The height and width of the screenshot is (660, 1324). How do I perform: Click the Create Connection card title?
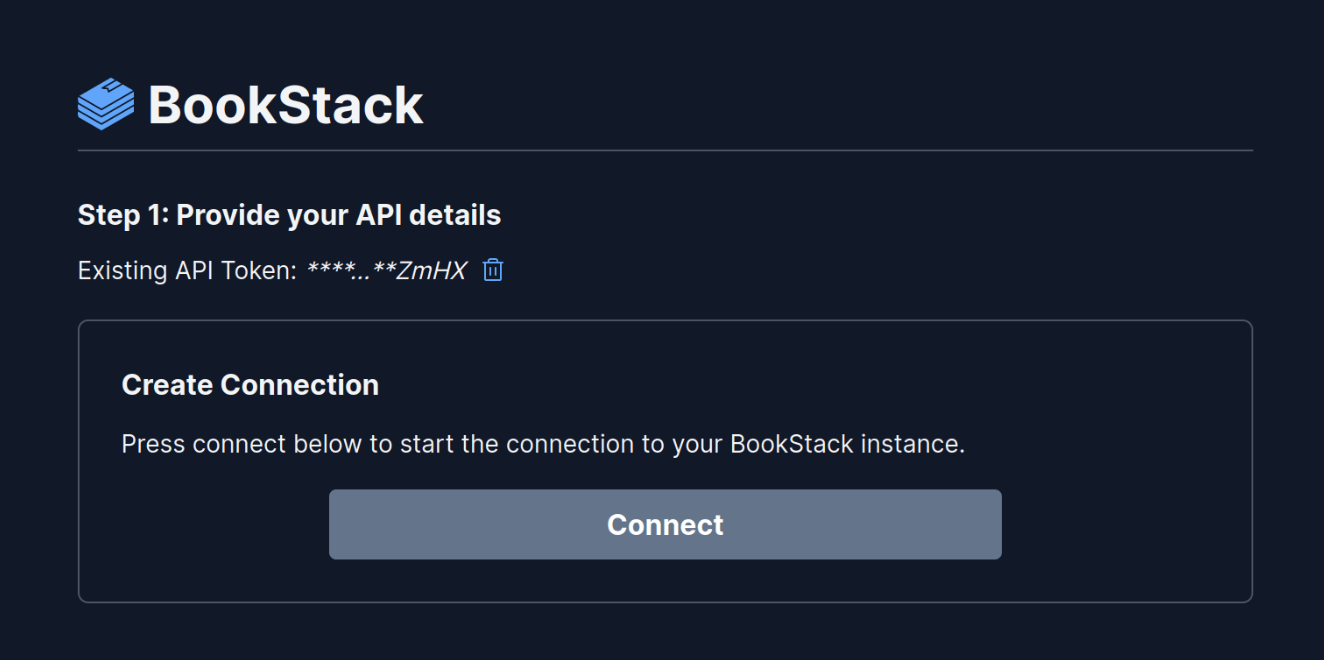point(250,384)
